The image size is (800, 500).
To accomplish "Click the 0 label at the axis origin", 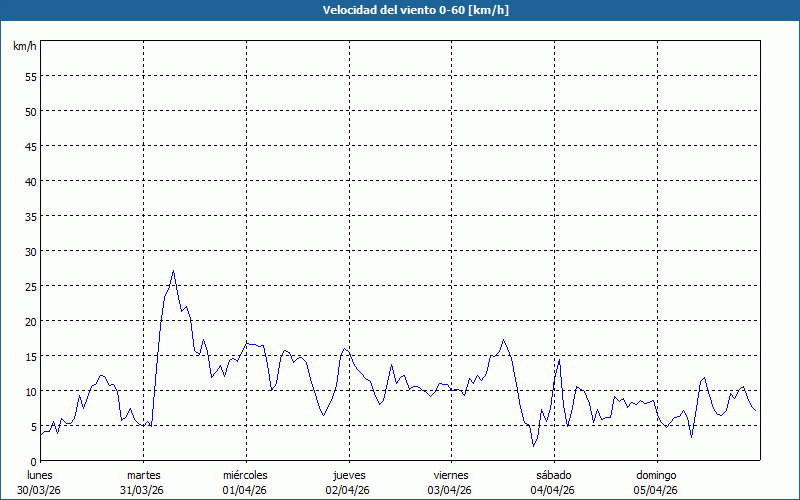I will (33, 461).
